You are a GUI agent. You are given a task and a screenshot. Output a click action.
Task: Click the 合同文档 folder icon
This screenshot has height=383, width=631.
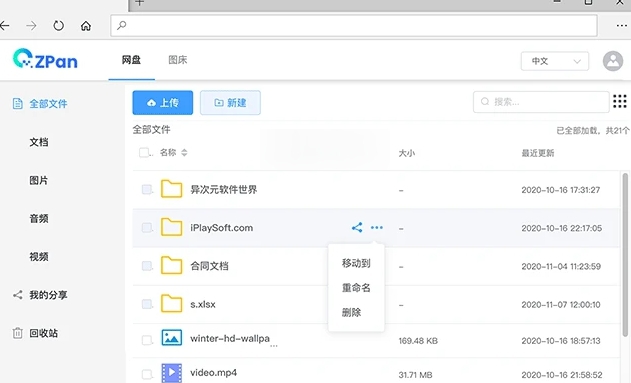171,266
